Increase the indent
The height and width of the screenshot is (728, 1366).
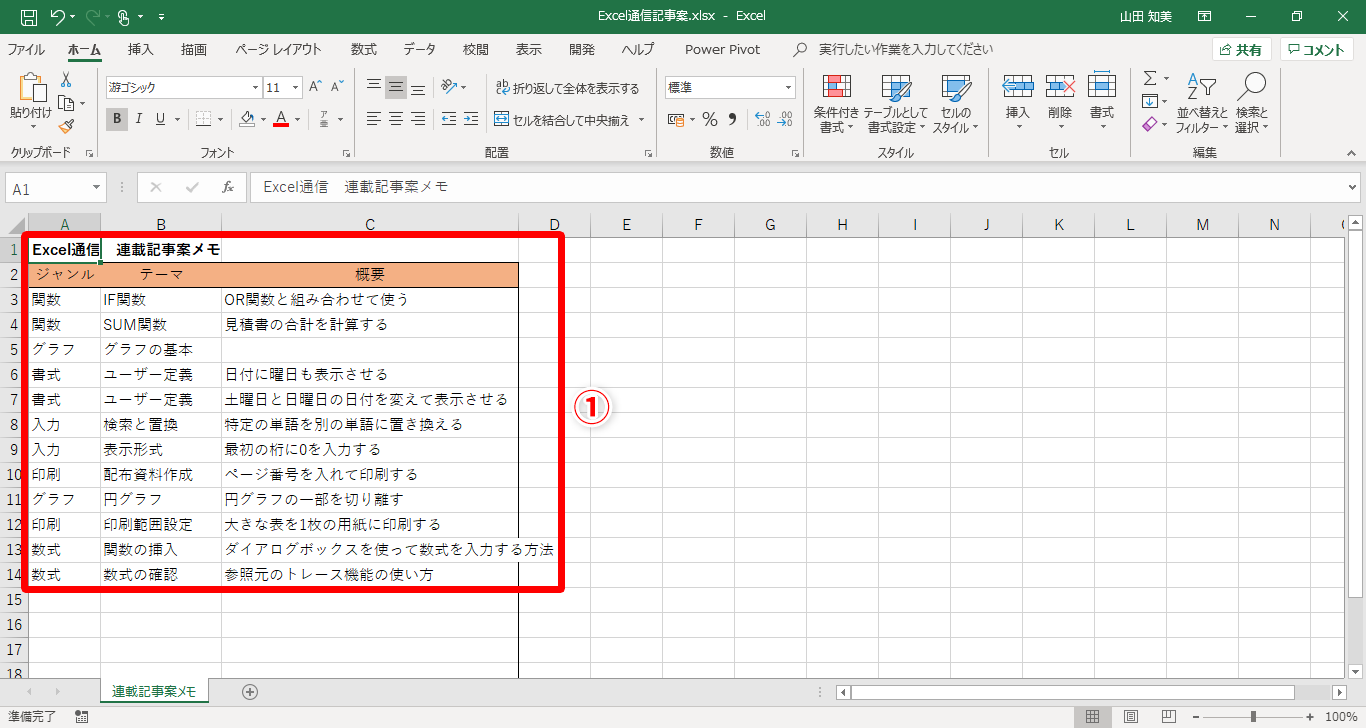point(470,119)
